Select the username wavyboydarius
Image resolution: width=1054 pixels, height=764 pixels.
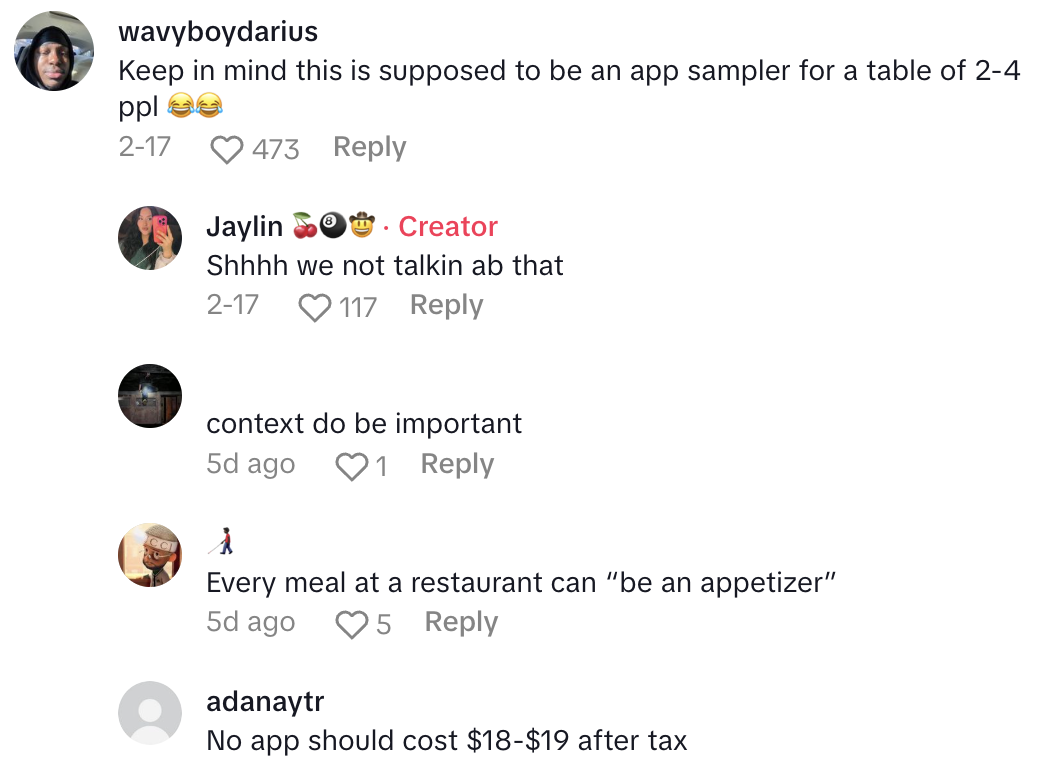pos(218,31)
